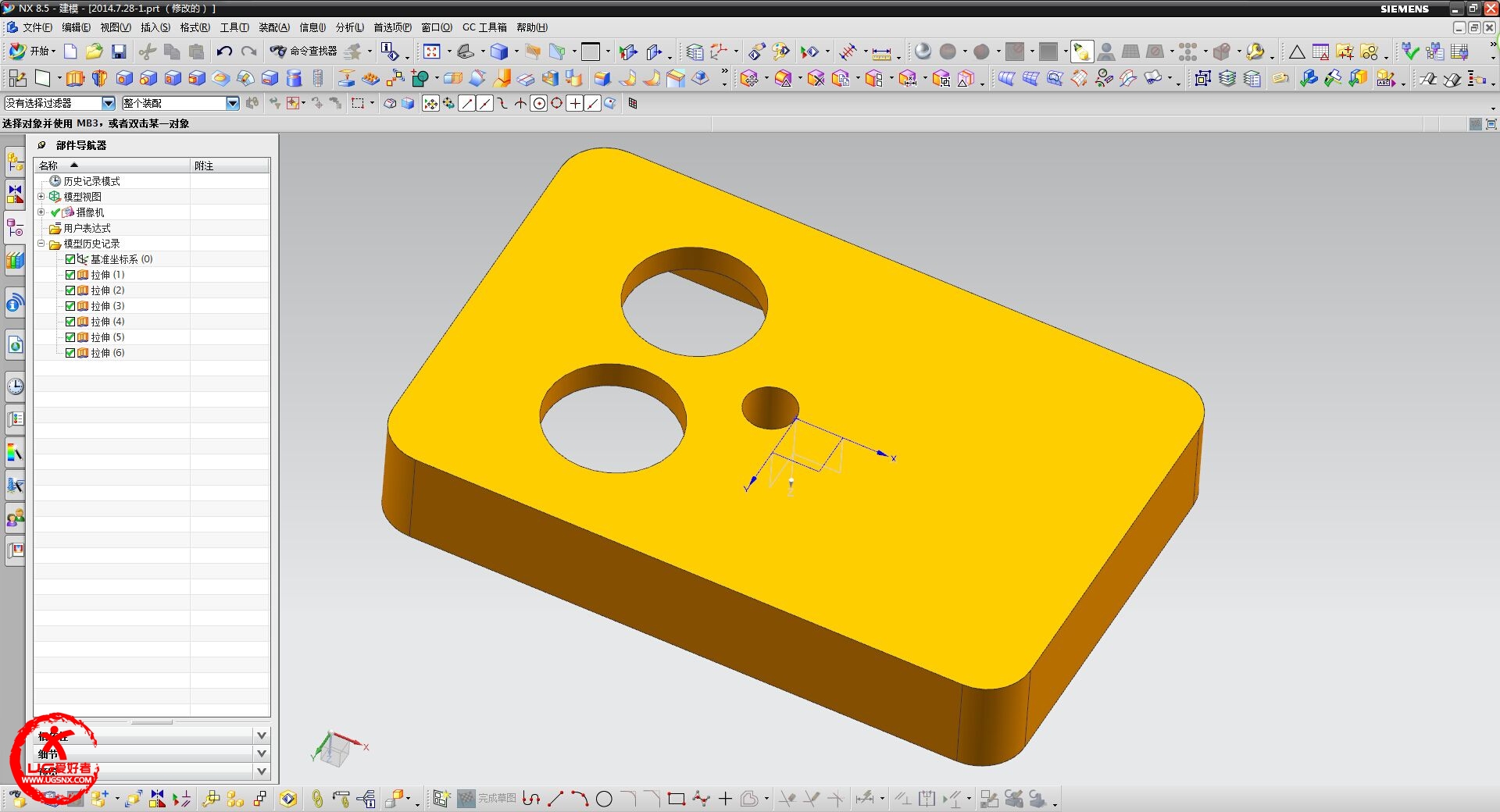Image resolution: width=1500 pixels, height=812 pixels.
Task: Uncheck the 拉伸 (2) feature checkbox
Action: tap(70, 290)
